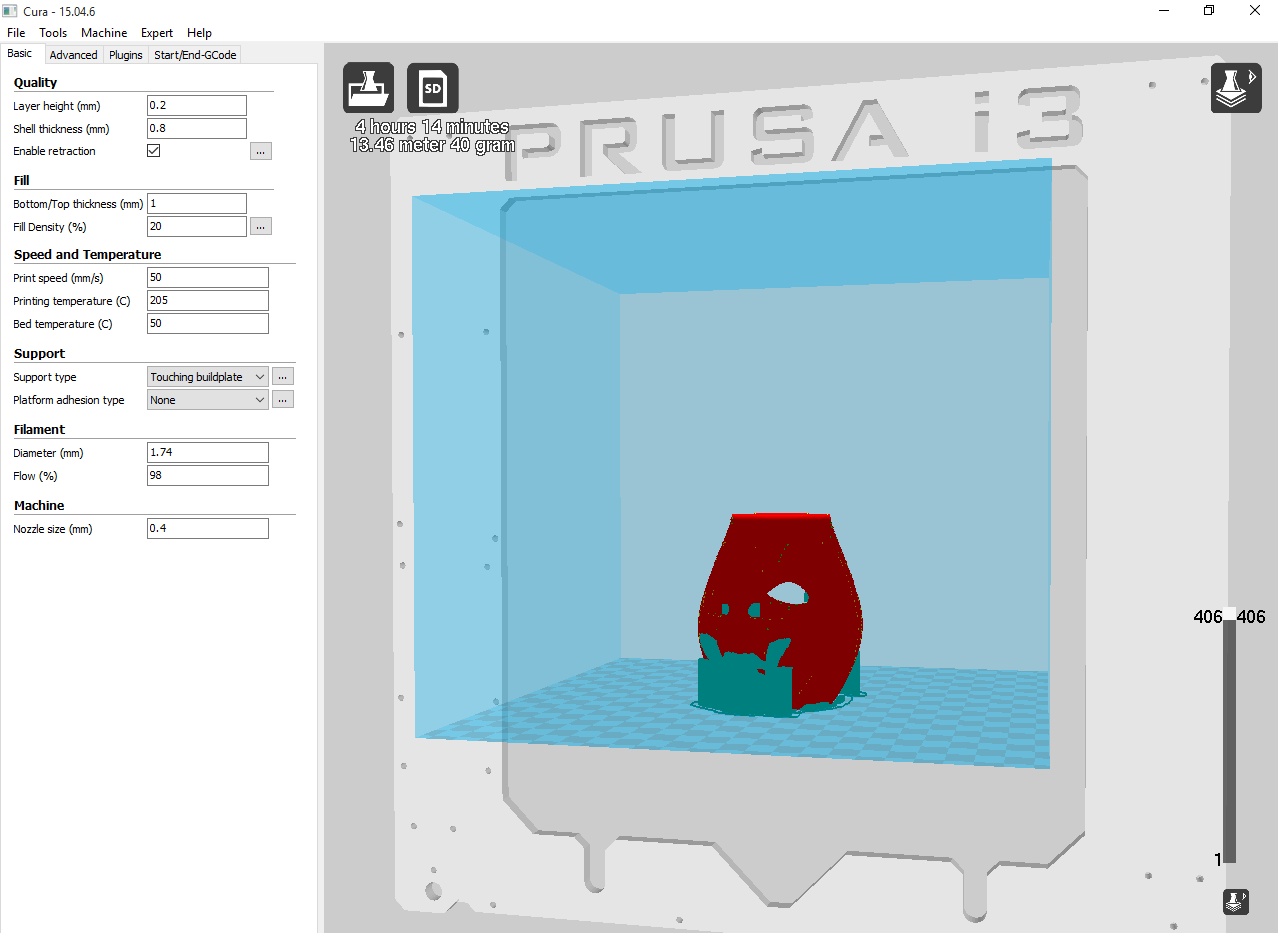This screenshot has width=1278, height=933.
Task: Click the Load model file icon
Action: click(x=368, y=88)
